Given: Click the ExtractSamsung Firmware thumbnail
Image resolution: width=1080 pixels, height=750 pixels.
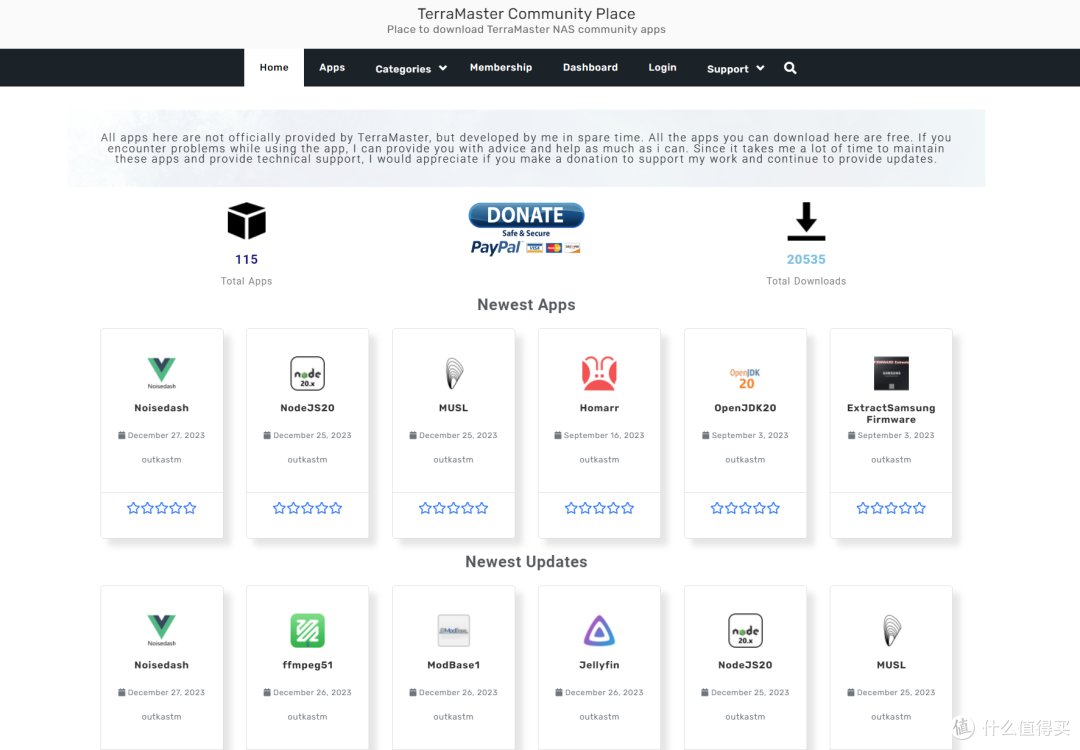Looking at the screenshot, I should pyautogui.click(x=891, y=373).
